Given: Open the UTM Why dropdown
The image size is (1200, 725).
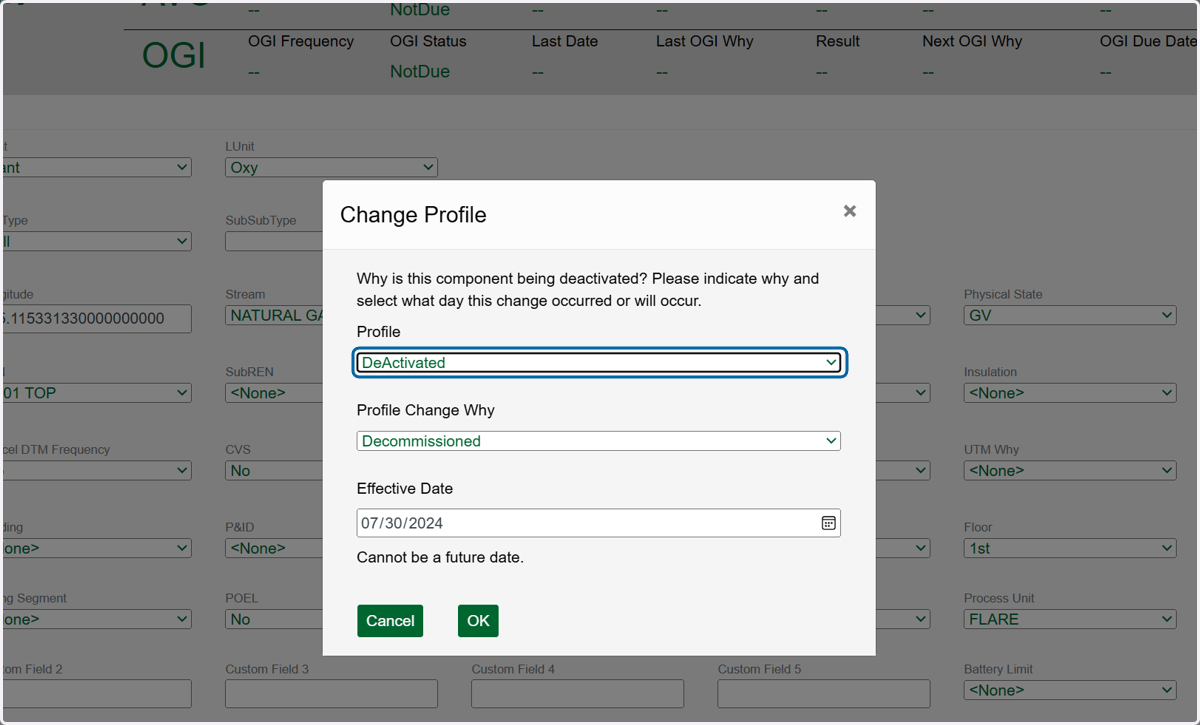Looking at the screenshot, I should pyautogui.click(x=1070, y=470).
